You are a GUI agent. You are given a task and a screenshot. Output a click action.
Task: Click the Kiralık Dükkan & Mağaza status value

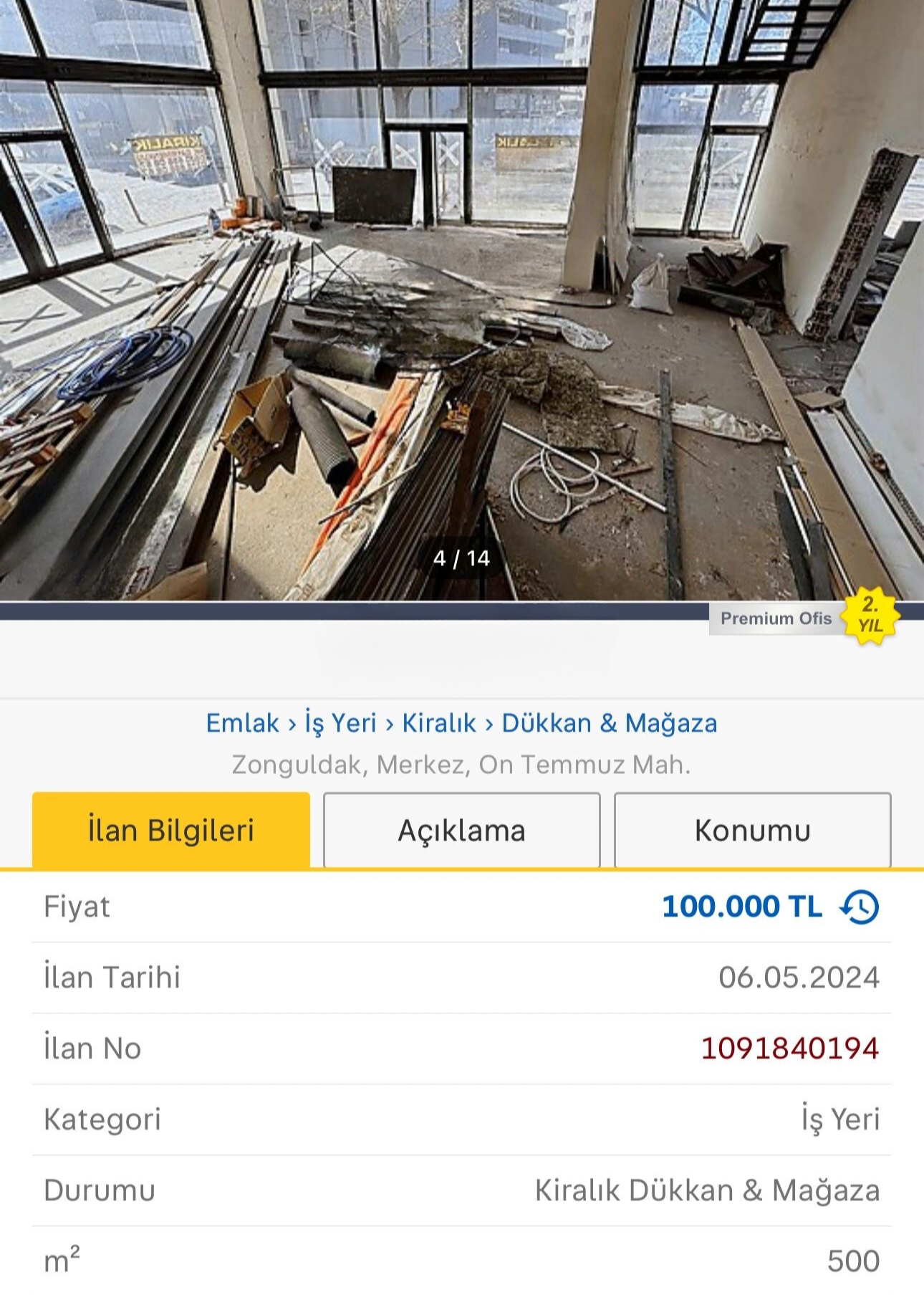click(707, 1190)
